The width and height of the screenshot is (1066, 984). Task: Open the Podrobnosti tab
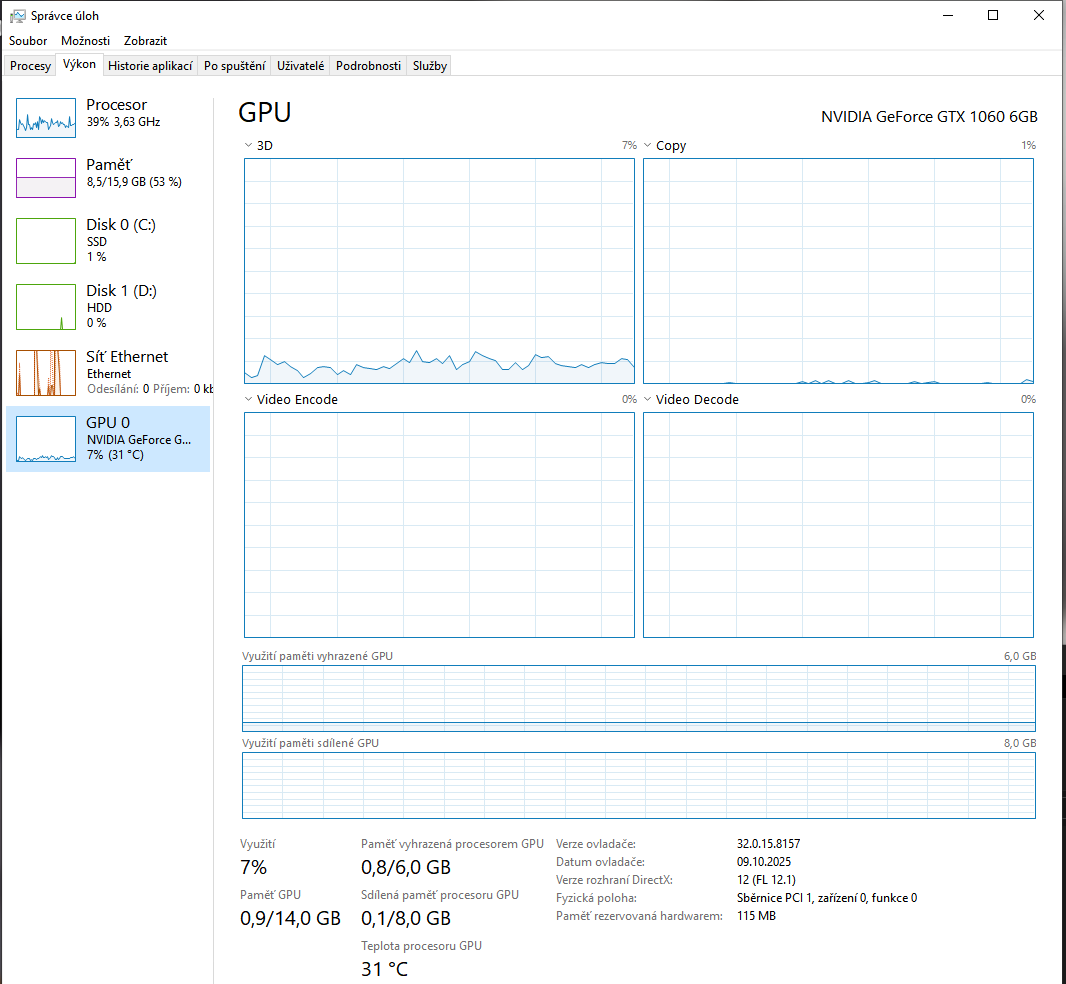point(368,66)
